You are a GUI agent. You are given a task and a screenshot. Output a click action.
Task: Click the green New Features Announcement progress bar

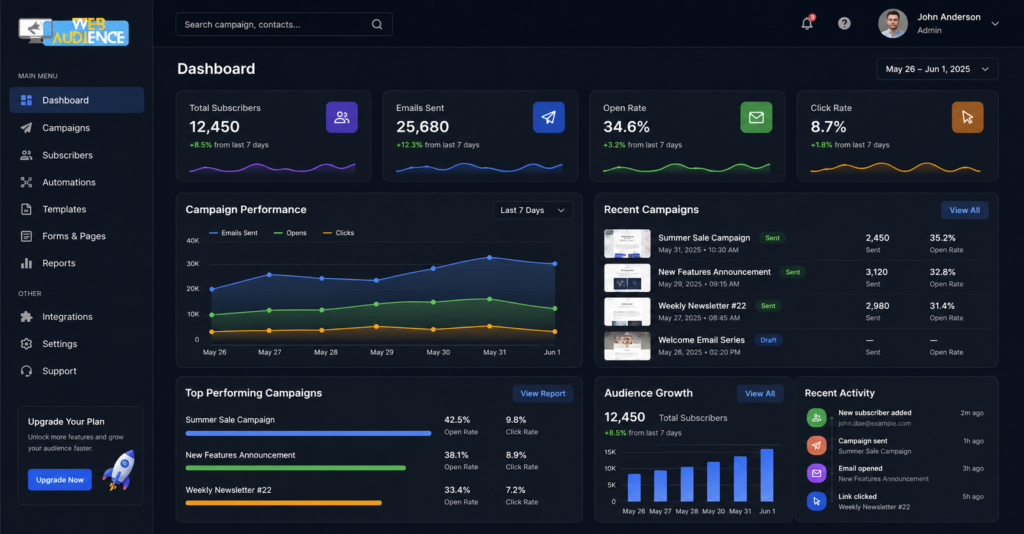coord(296,468)
